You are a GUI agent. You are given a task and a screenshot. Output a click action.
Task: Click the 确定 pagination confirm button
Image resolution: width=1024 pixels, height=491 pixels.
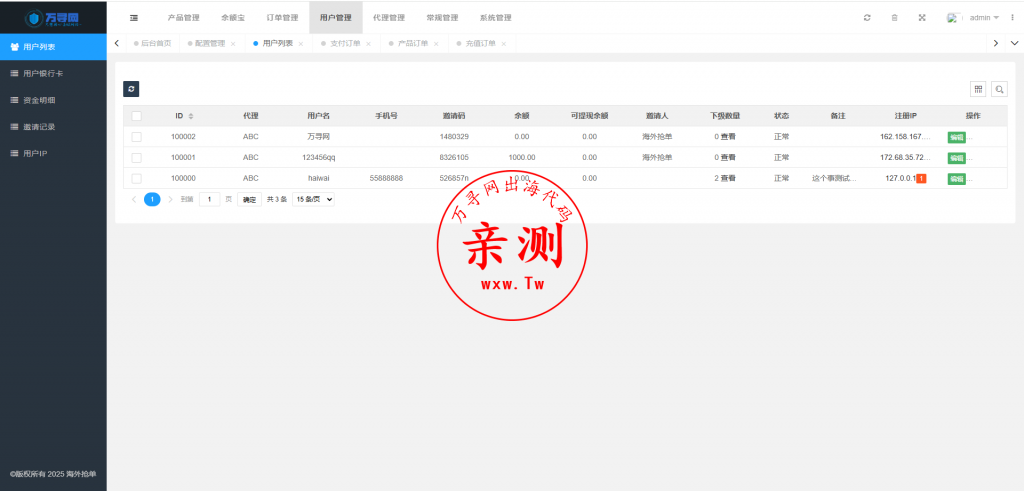pyautogui.click(x=249, y=199)
